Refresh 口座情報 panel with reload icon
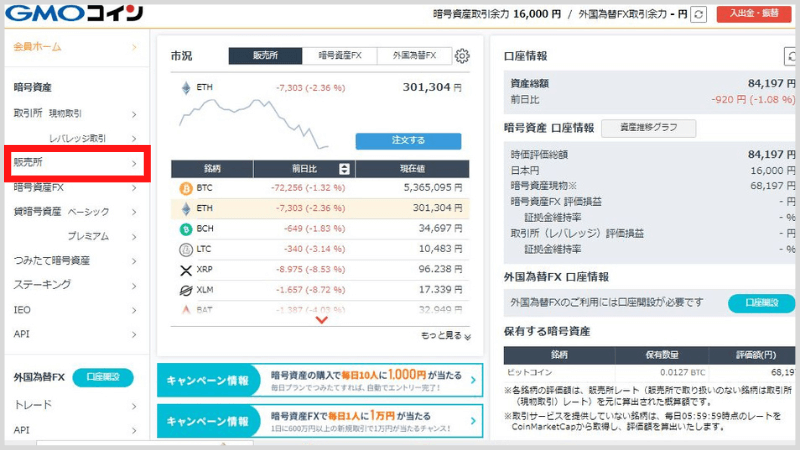The height and width of the screenshot is (450, 800). click(791, 56)
